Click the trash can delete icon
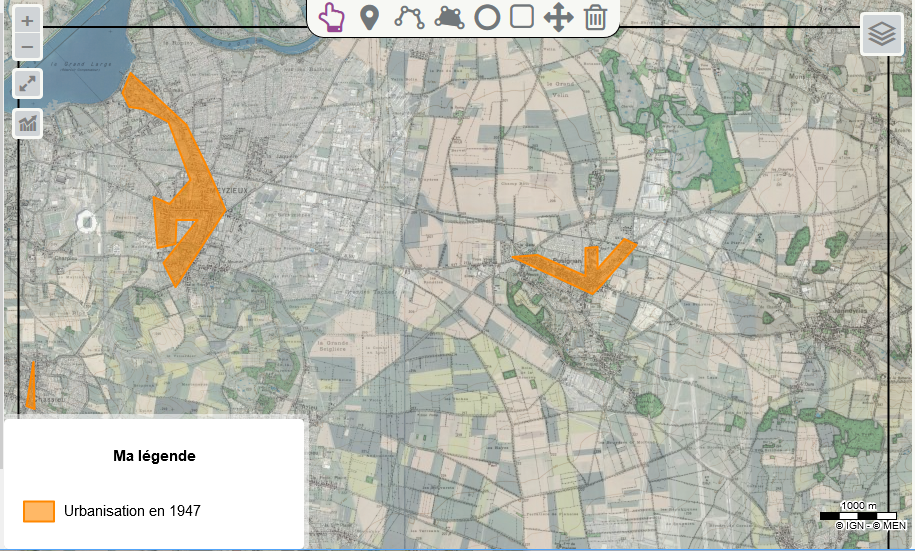Viewport: 915px width, 551px height. [595, 17]
